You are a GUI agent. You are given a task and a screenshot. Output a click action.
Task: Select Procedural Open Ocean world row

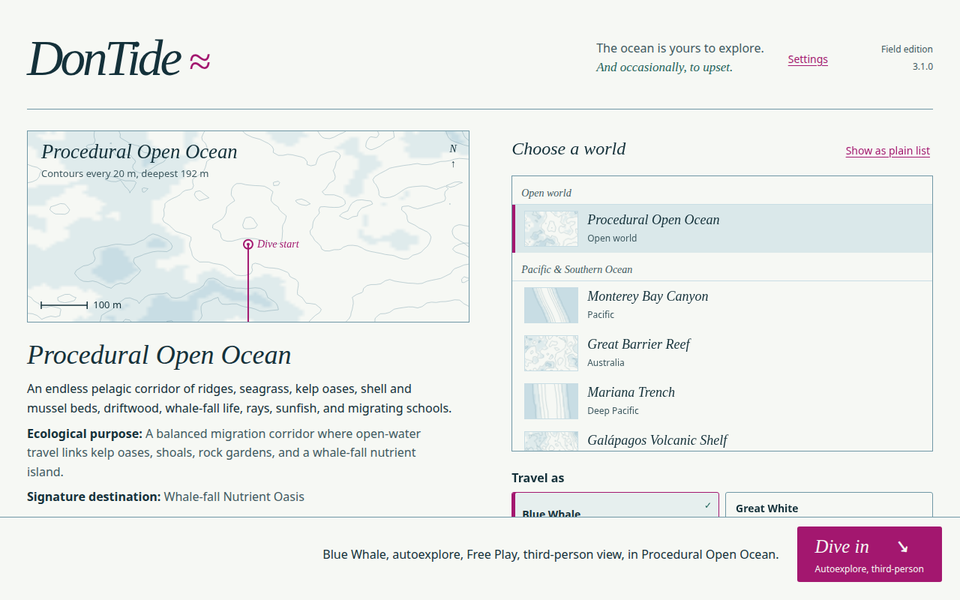[x=722, y=228]
